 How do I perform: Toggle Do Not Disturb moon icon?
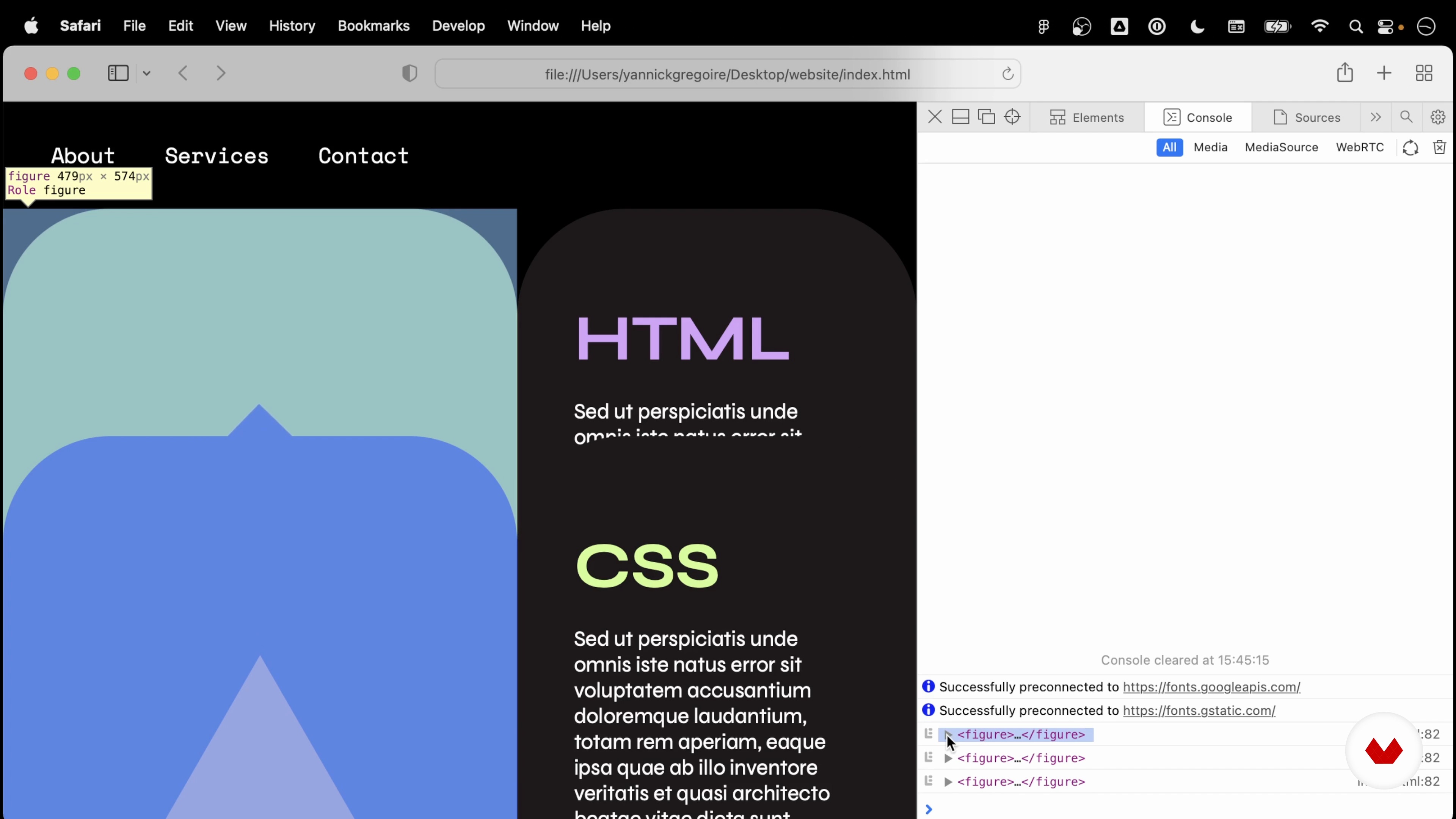click(1197, 26)
